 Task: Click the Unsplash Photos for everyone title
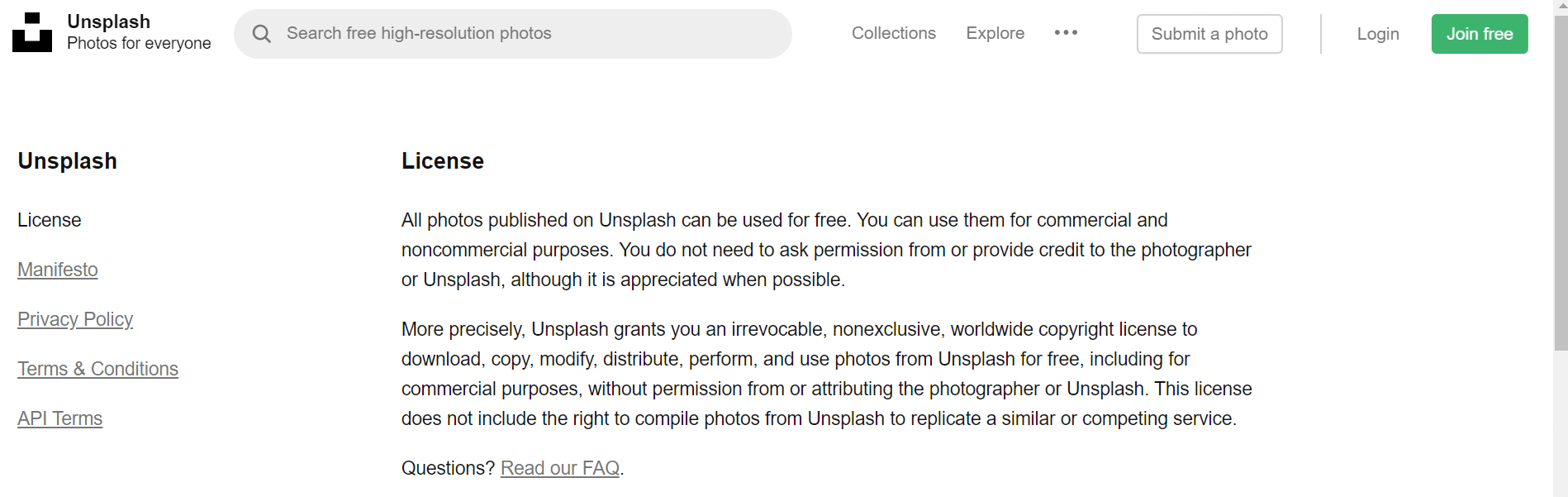point(139,32)
